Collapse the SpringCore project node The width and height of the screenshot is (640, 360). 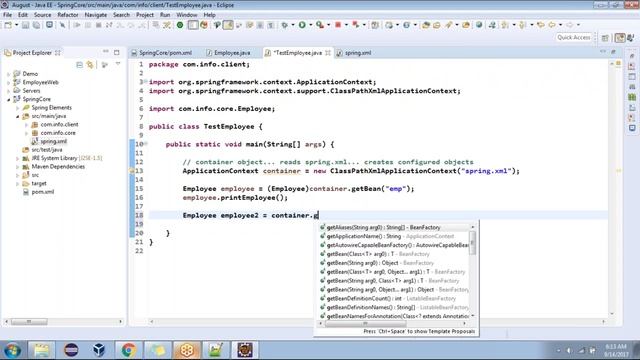coord(9,99)
